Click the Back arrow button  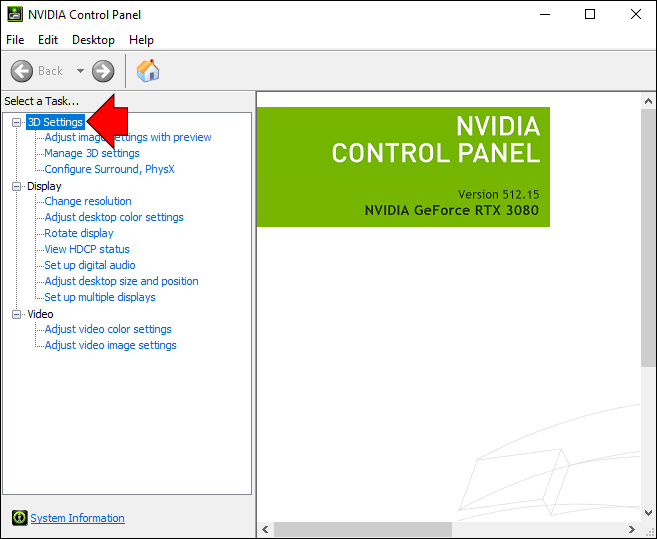(x=21, y=71)
